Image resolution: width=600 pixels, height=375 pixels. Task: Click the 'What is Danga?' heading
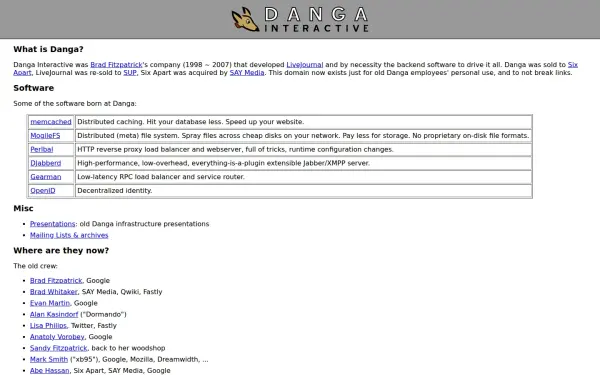48,49
